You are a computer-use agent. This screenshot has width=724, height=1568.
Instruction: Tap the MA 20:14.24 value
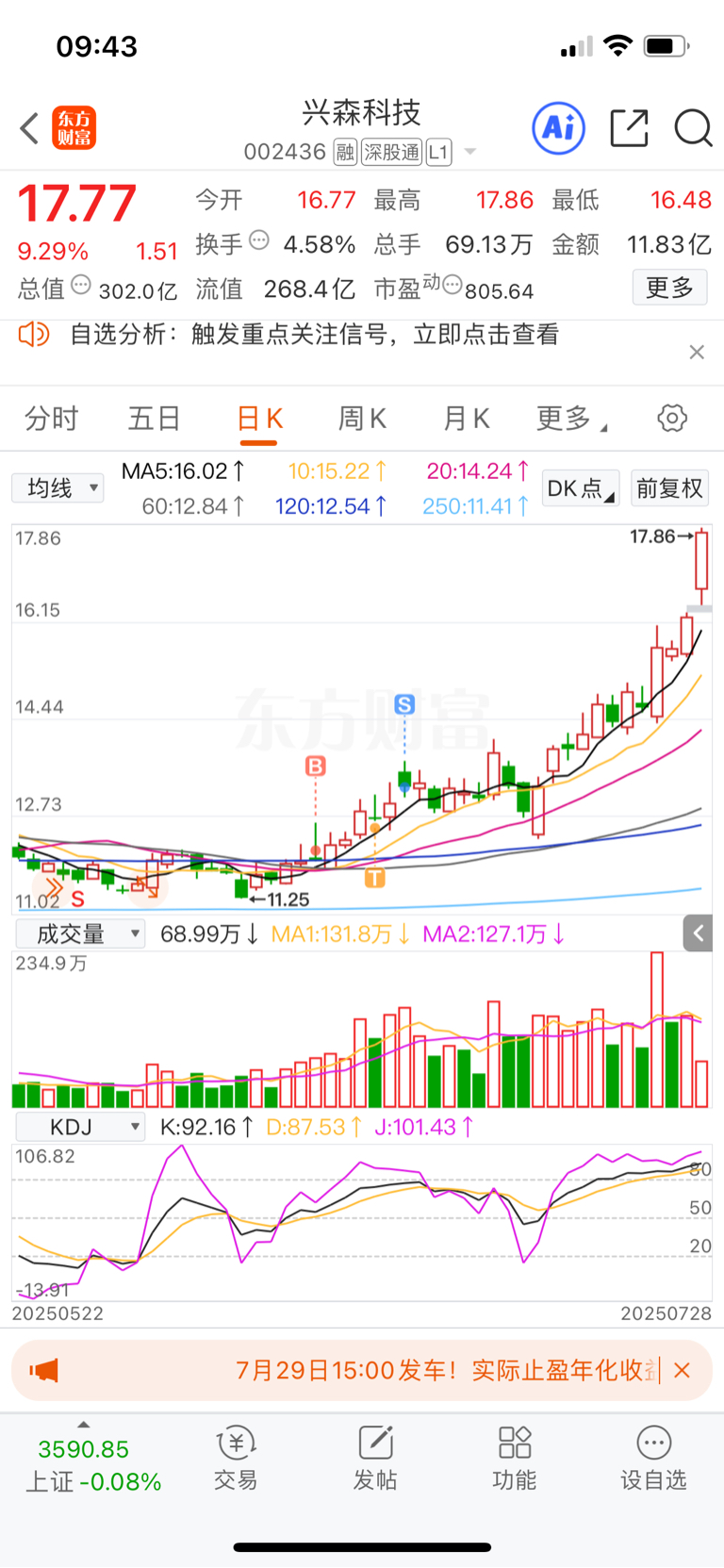pyautogui.click(x=478, y=470)
